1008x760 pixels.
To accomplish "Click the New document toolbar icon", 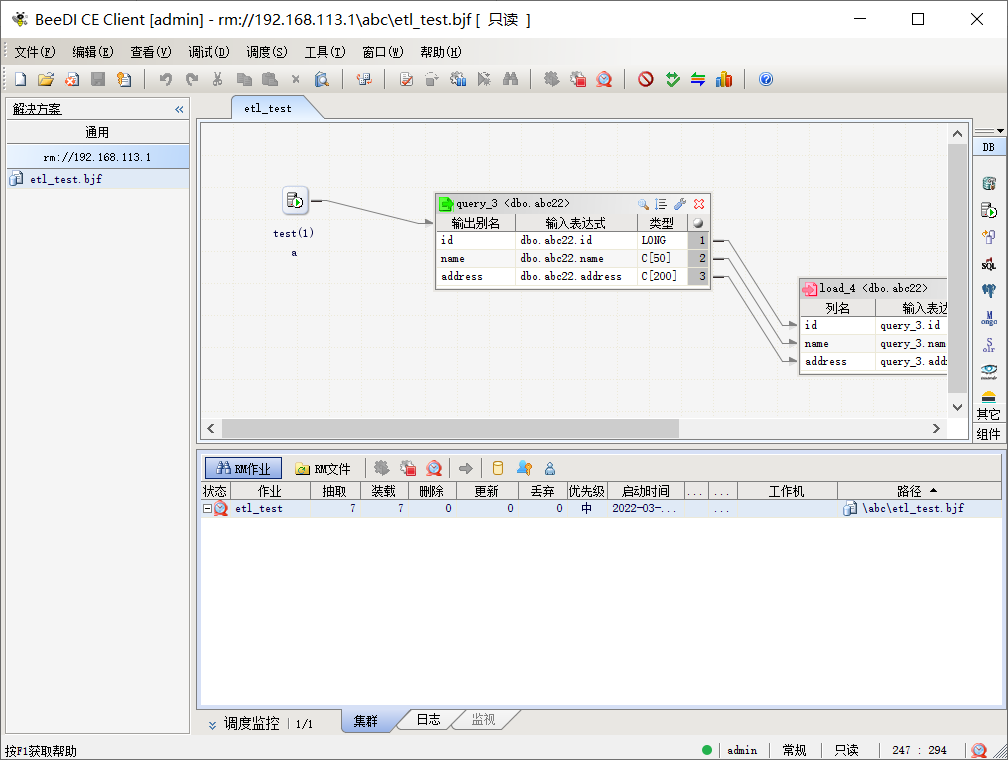I will (x=21, y=79).
